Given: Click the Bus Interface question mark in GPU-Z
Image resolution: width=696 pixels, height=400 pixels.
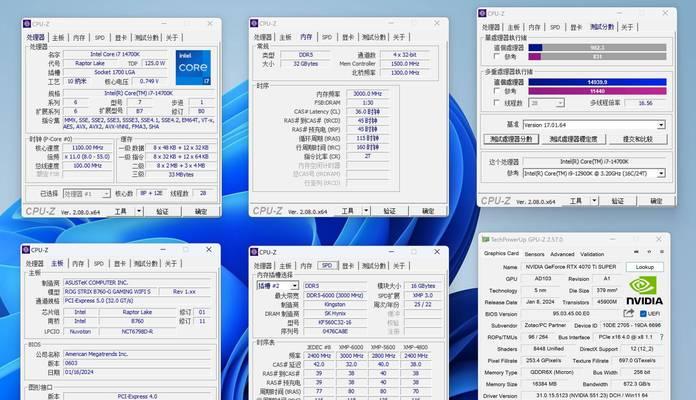Looking at the screenshot, I should tap(661, 337).
